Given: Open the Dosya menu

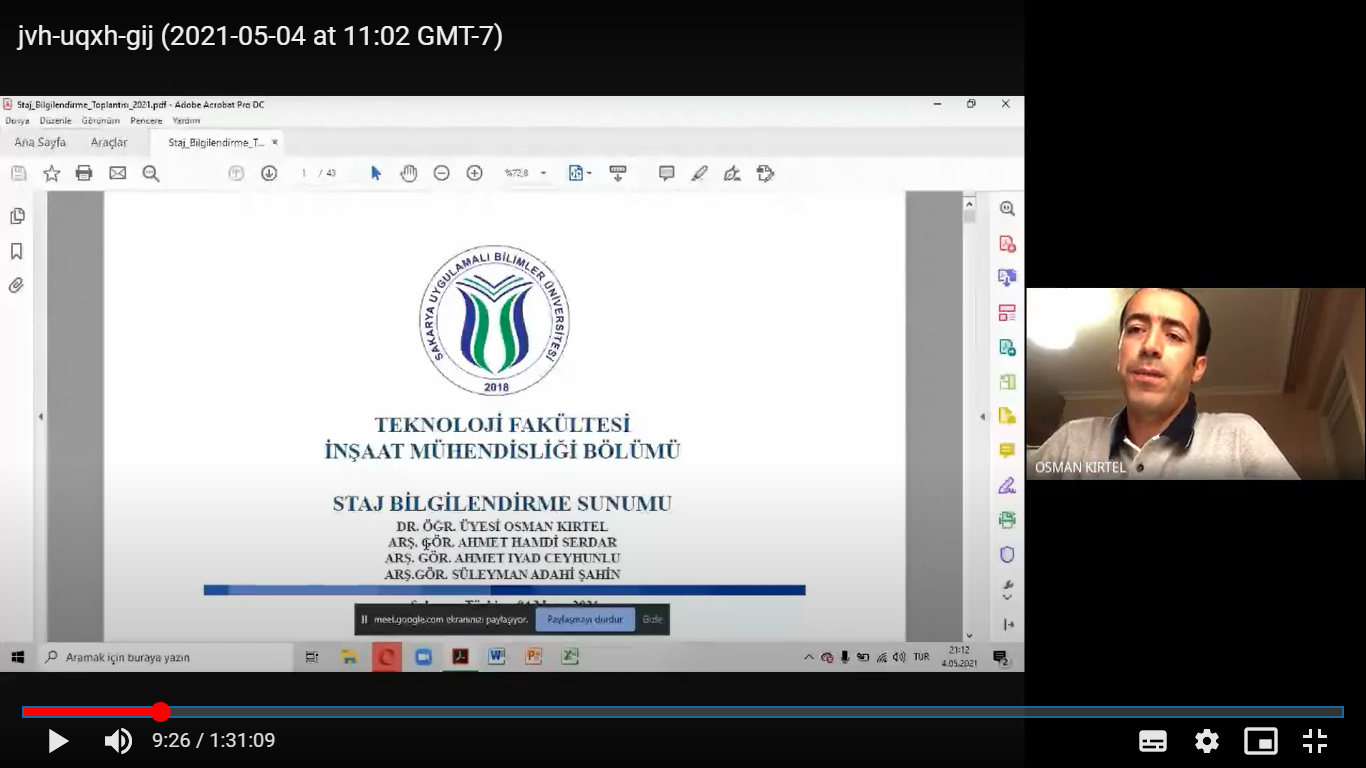Looking at the screenshot, I should point(17,120).
